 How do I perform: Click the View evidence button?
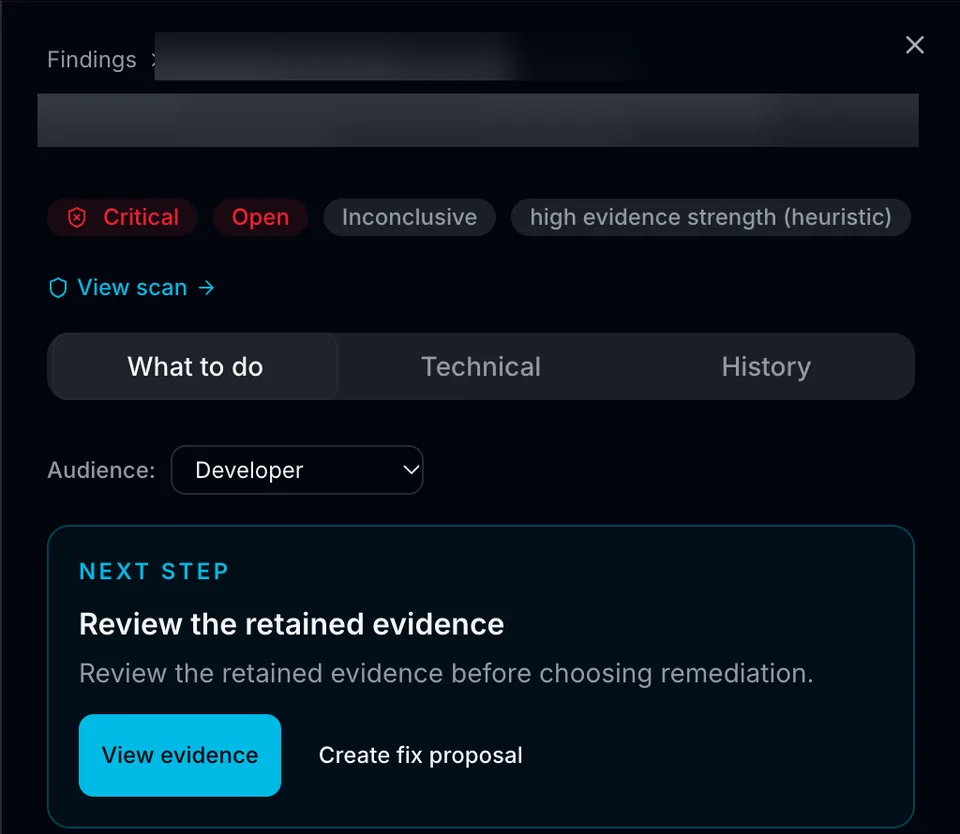pos(180,755)
